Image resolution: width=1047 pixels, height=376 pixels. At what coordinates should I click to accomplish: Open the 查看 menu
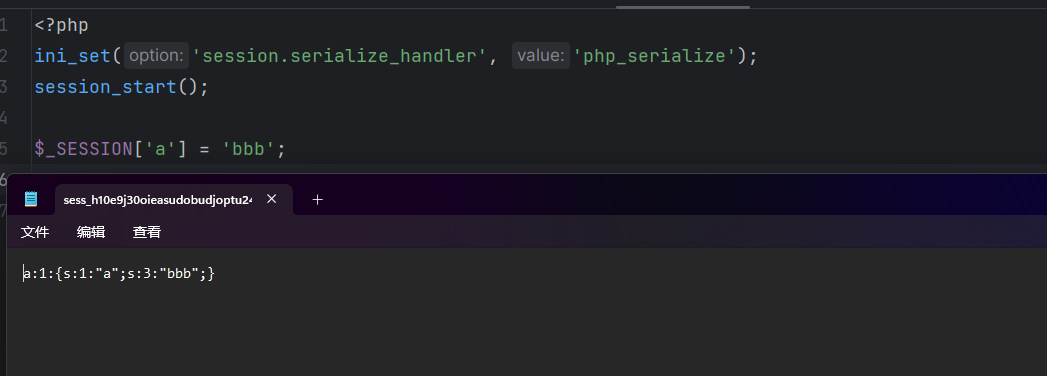(x=147, y=232)
